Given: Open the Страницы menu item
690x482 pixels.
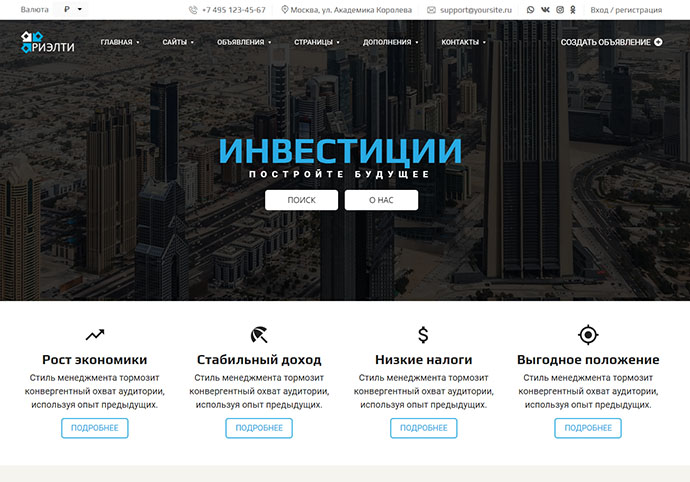Looking at the screenshot, I should point(317,42).
